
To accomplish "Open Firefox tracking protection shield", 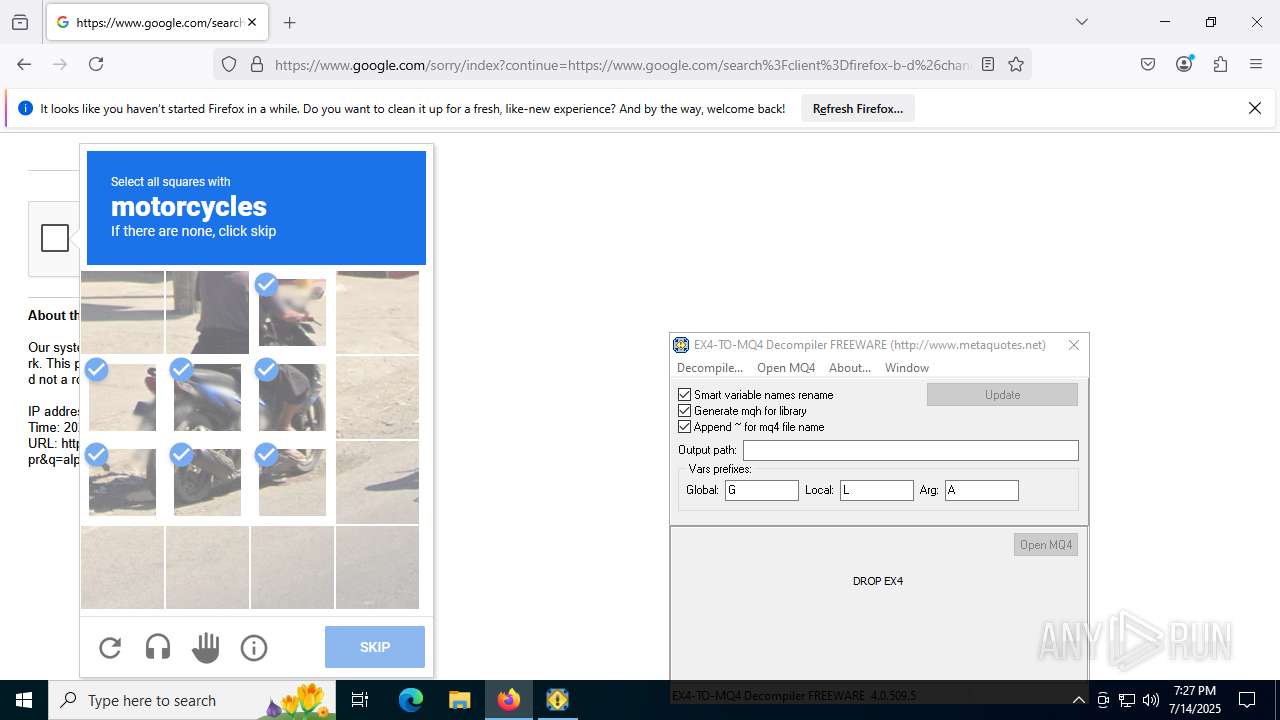I will tap(229, 64).
